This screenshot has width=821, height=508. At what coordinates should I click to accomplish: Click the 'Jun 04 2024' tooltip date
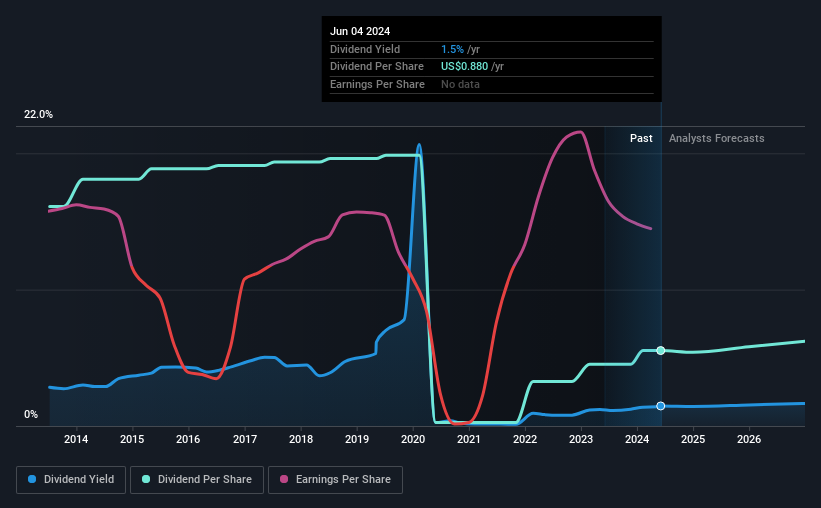tap(360, 31)
